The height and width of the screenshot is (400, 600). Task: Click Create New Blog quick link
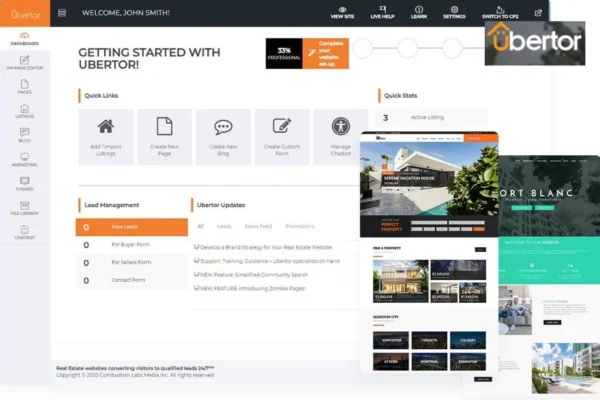(223, 137)
